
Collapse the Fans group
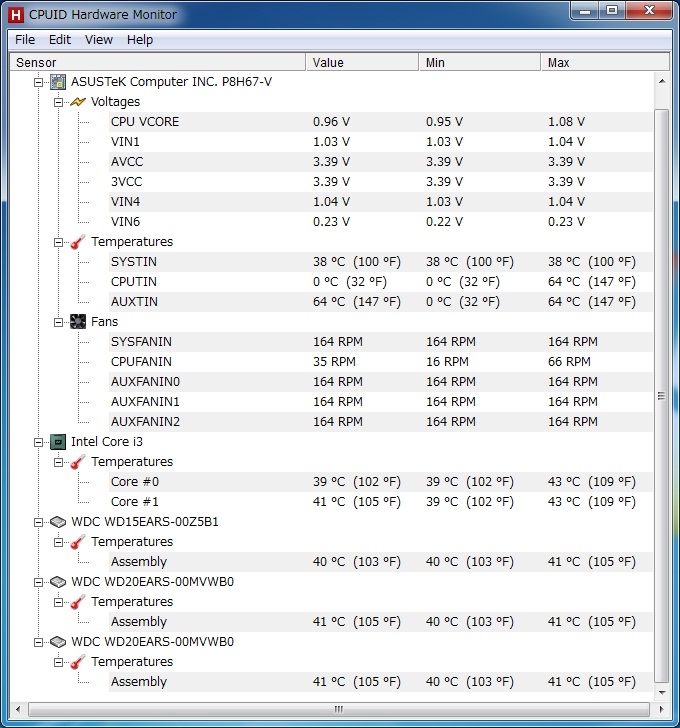58,322
